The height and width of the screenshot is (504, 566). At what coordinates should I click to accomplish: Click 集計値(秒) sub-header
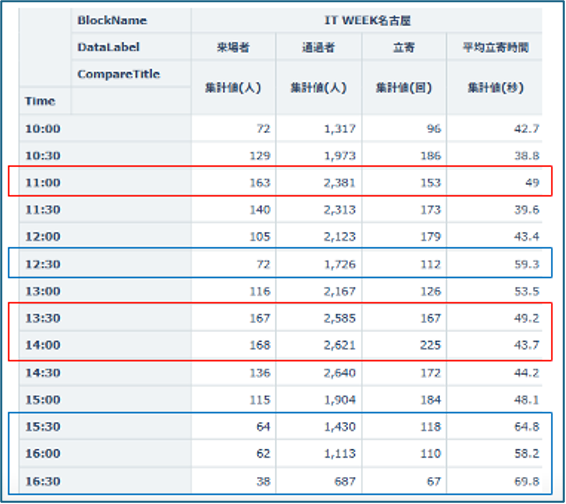coord(496,87)
